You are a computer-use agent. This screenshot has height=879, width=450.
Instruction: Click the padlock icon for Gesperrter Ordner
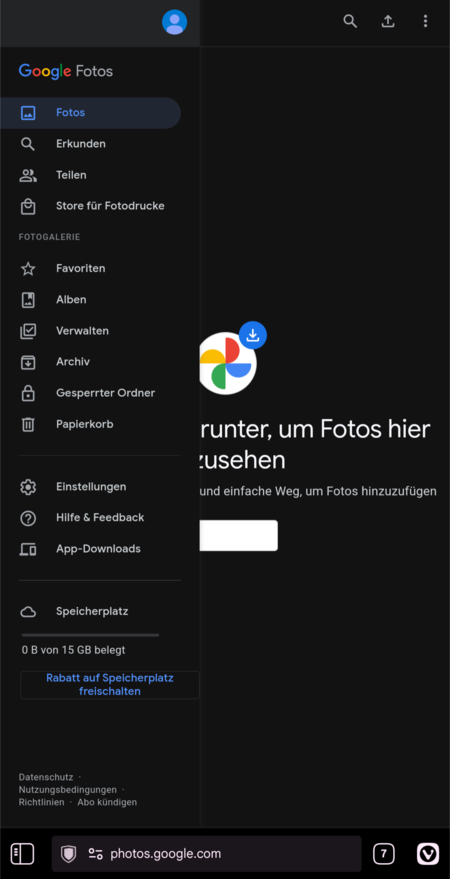(28, 394)
